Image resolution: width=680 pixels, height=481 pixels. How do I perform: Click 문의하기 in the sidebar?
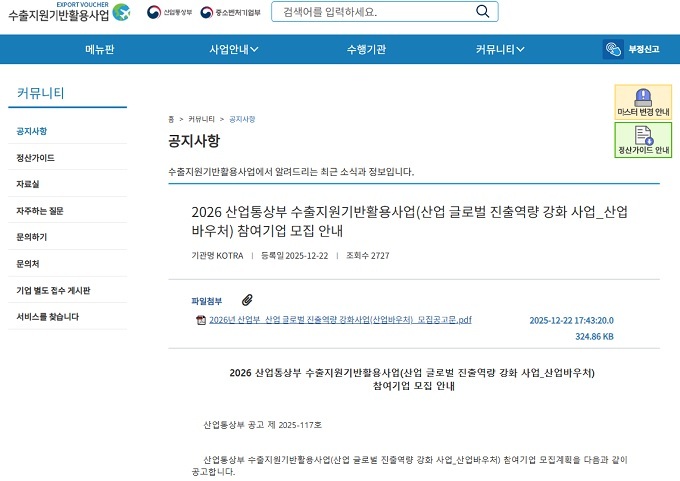(31, 237)
